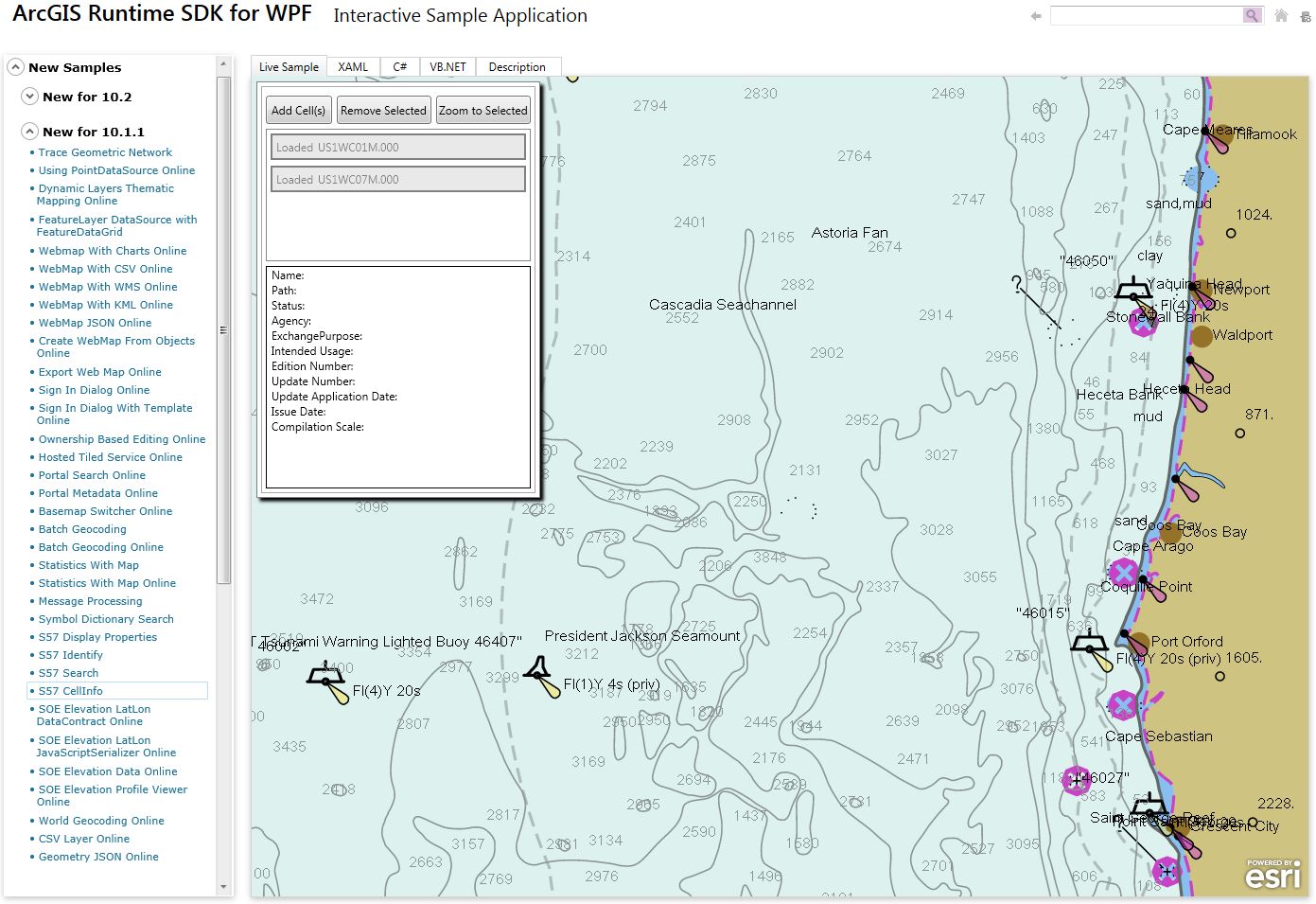Open the S57 Search sample
The height and width of the screenshot is (904, 1316).
[68, 673]
